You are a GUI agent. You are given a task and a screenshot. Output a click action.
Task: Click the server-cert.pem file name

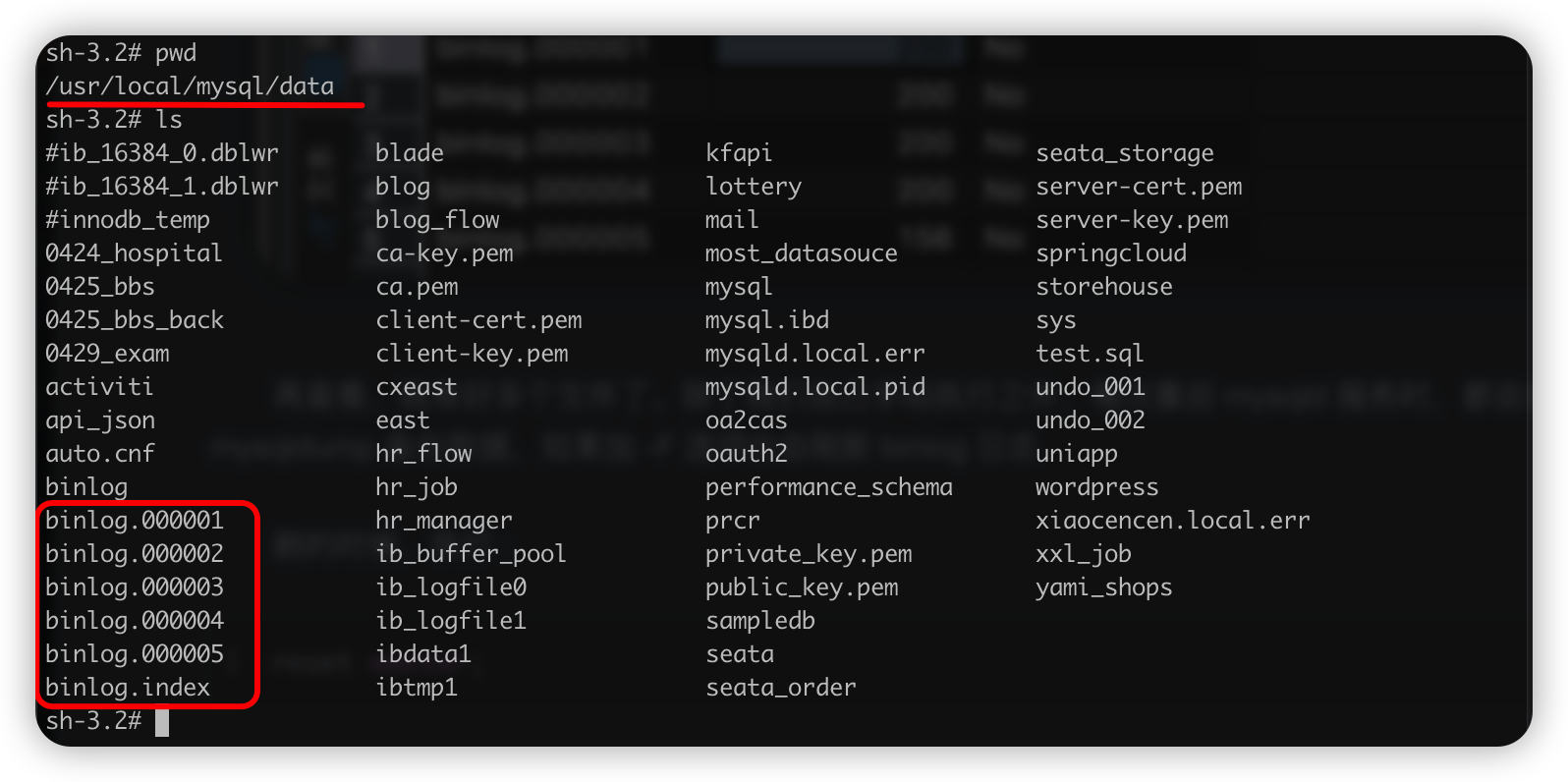(1139, 187)
